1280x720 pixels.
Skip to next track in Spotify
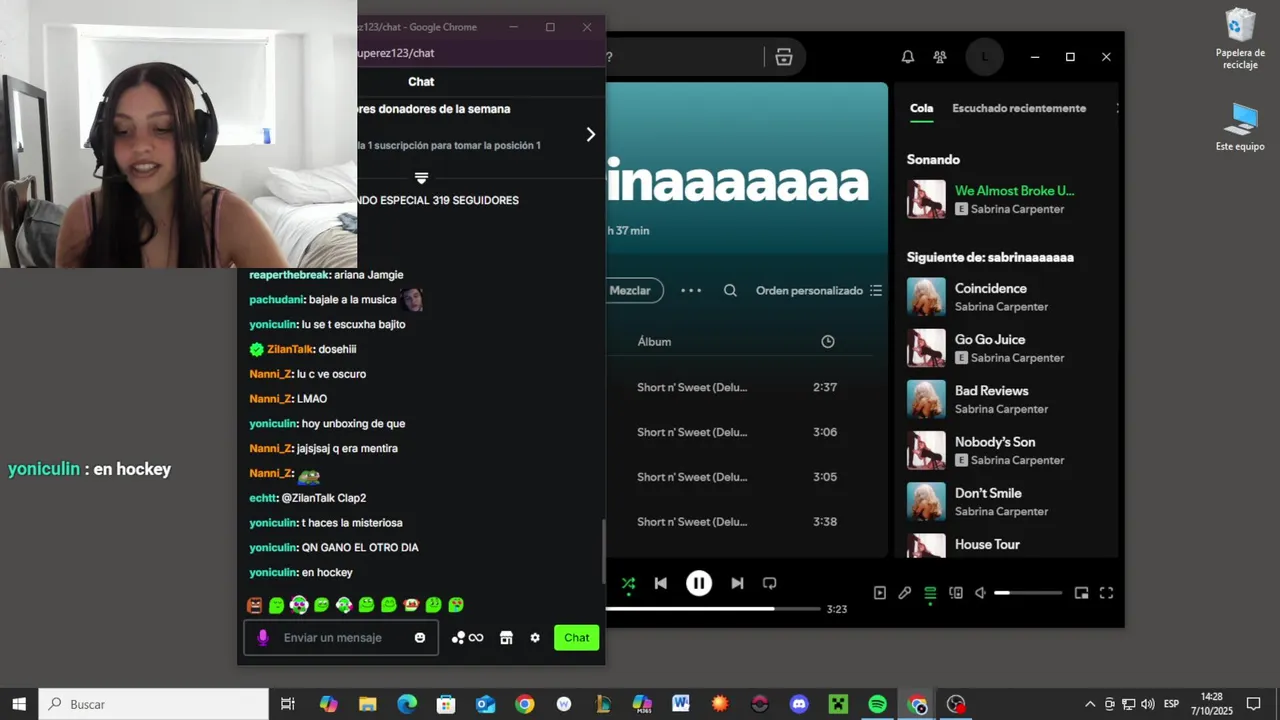[737, 583]
